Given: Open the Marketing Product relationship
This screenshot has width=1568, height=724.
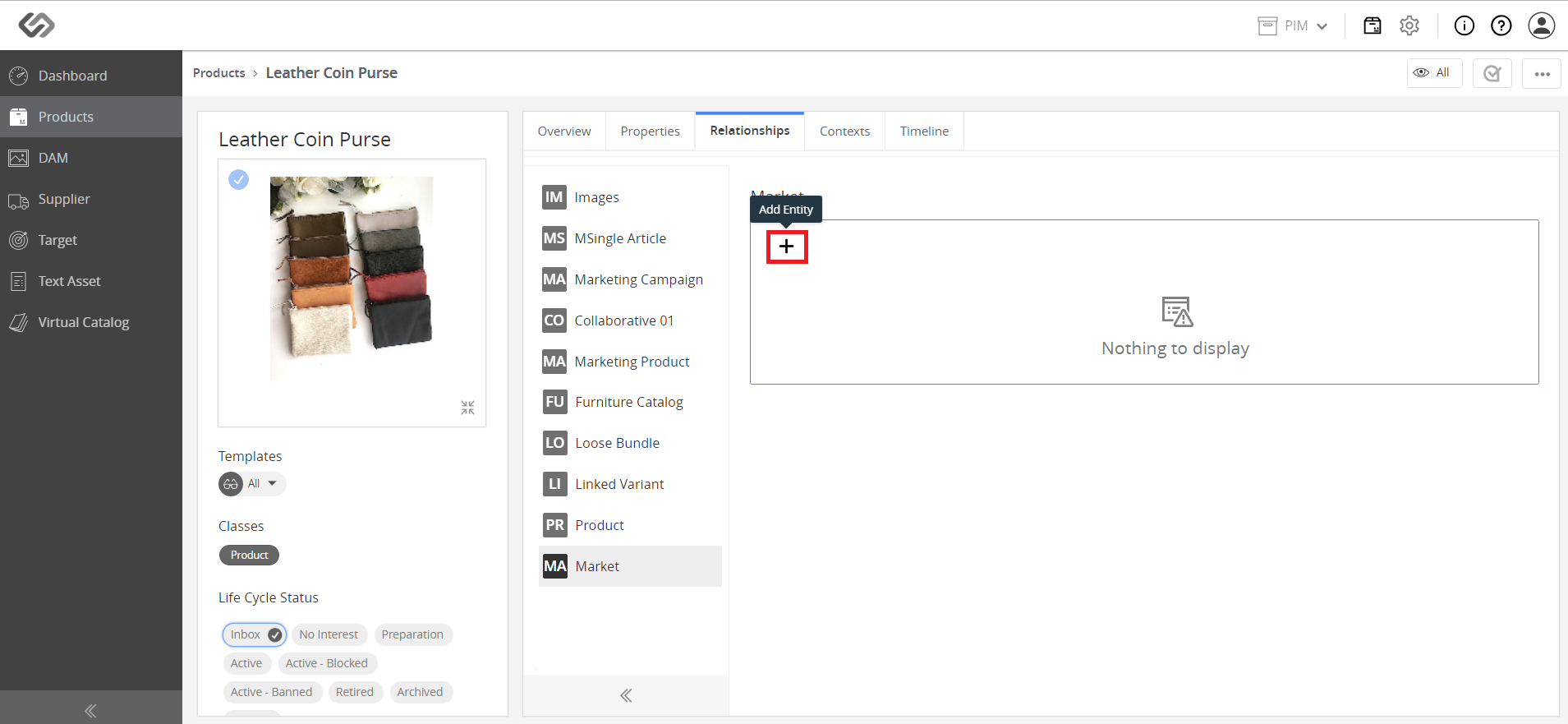Looking at the screenshot, I should (x=630, y=362).
